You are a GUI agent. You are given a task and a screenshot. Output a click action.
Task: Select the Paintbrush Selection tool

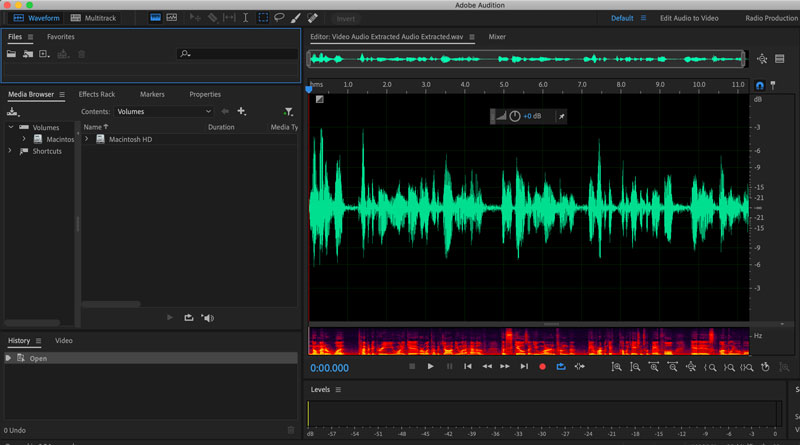tap(295, 18)
